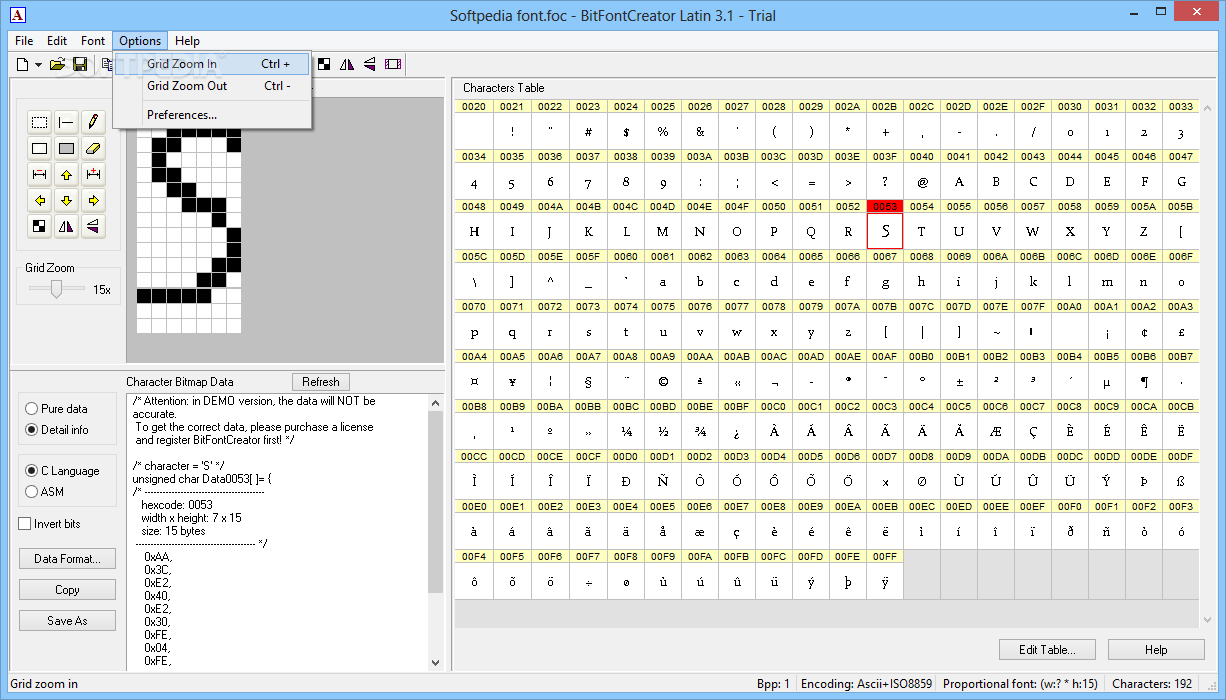Click the increase width icon with red plus
The height and width of the screenshot is (700, 1226).
[93, 175]
